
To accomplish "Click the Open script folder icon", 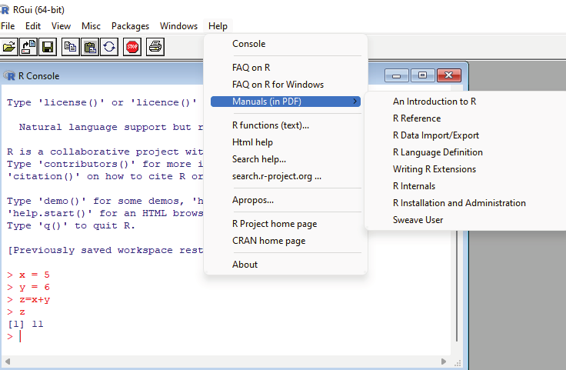I will (x=9, y=47).
